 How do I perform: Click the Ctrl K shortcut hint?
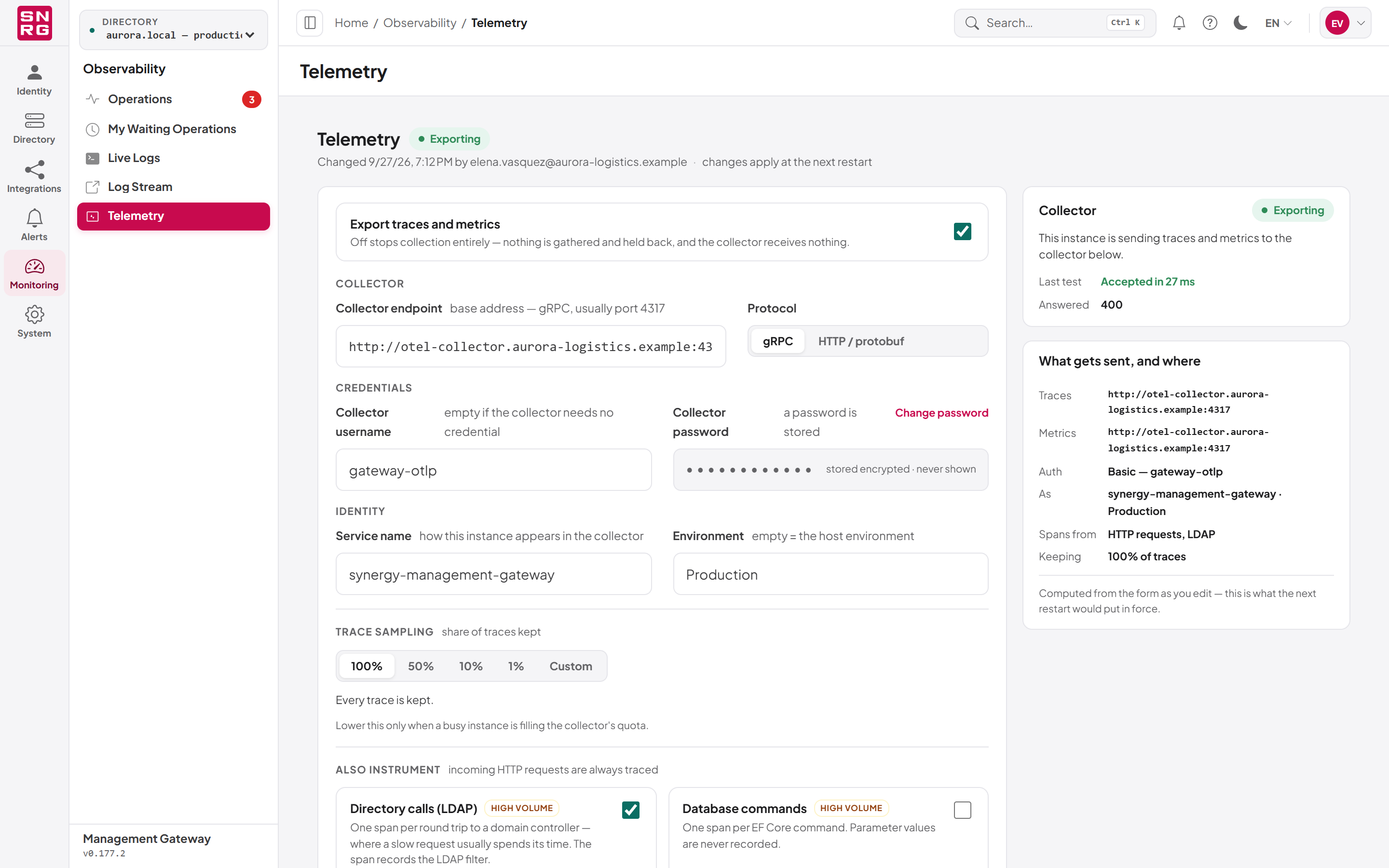(x=1125, y=22)
